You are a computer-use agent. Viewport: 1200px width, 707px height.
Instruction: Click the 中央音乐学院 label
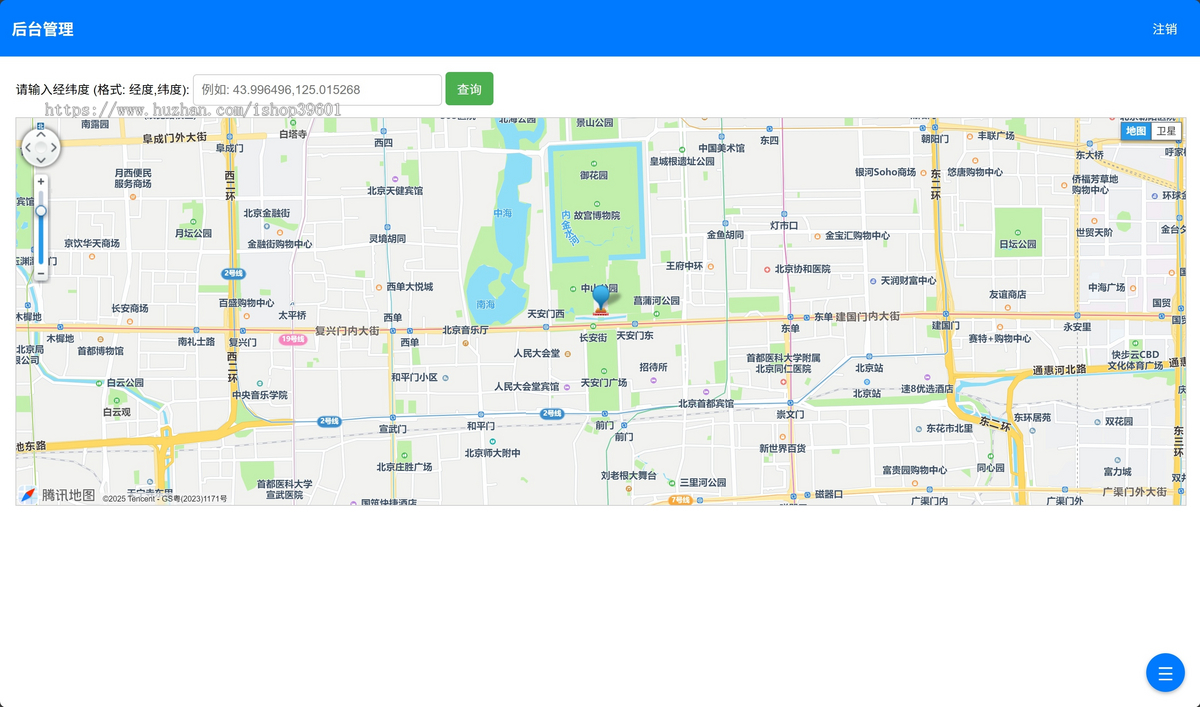[259, 395]
